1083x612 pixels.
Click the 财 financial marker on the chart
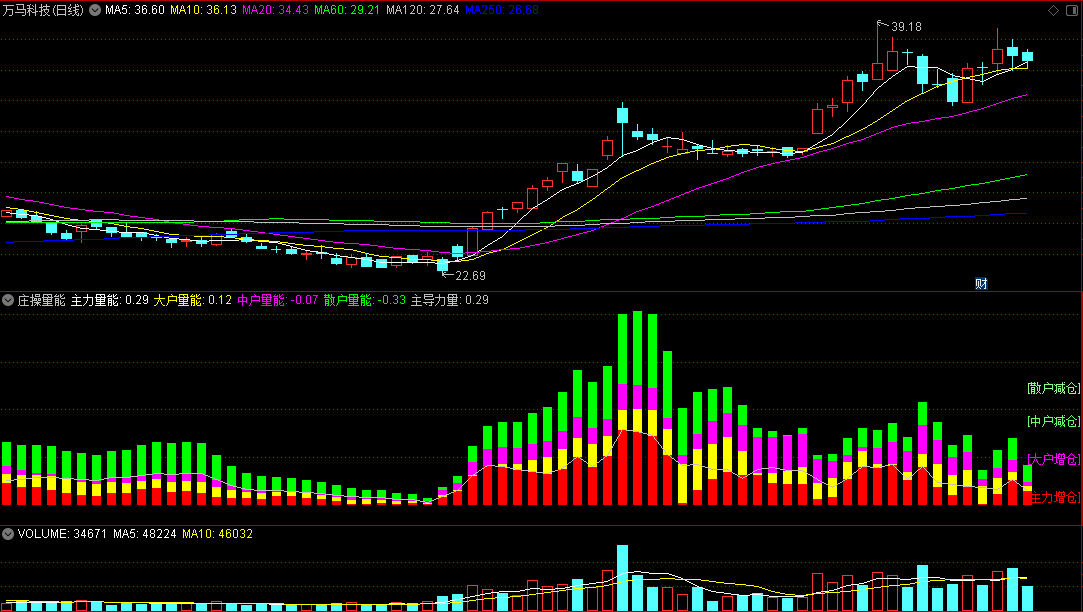981,284
